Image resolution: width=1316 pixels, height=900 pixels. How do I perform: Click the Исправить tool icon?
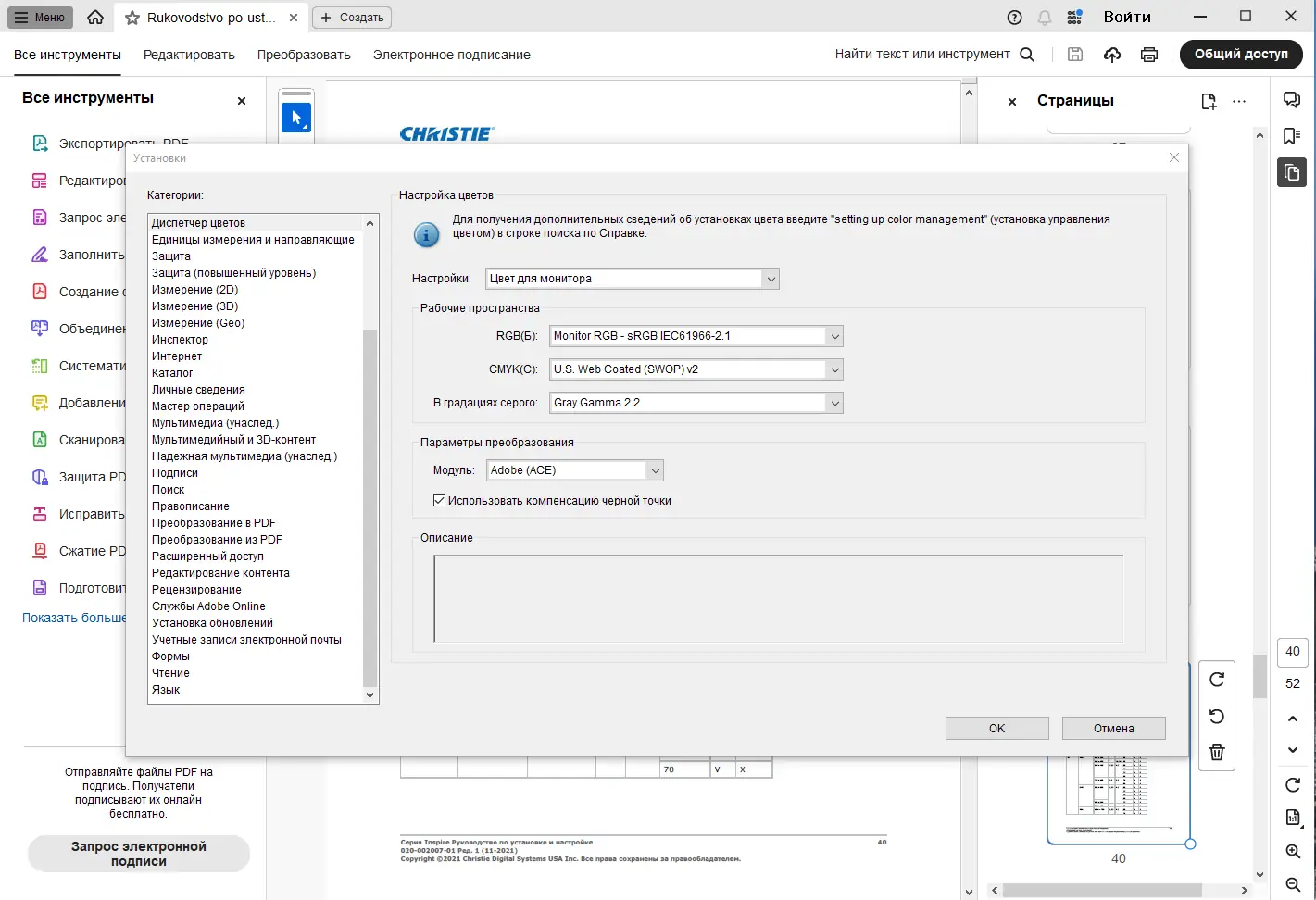coord(40,514)
